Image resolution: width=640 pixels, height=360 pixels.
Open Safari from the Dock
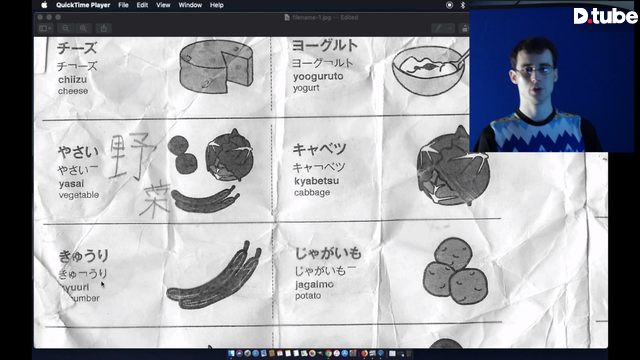(256, 353)
